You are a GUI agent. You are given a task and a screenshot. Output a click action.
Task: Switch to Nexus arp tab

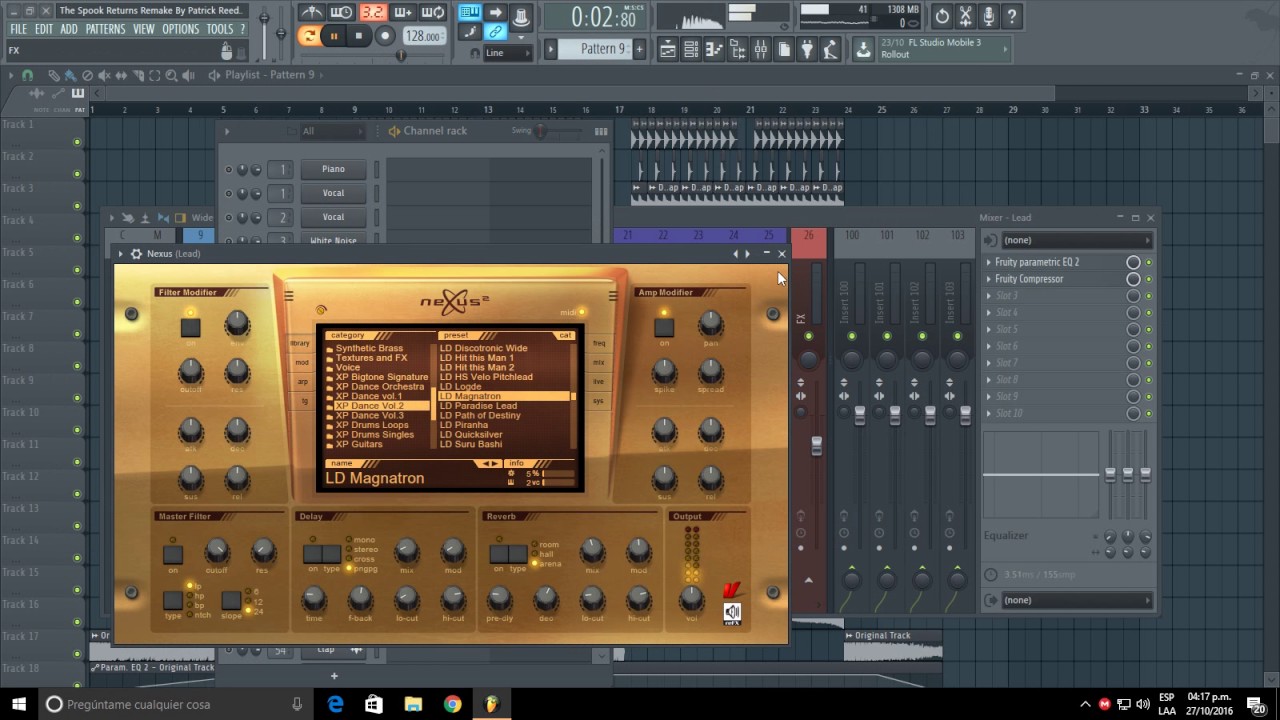click(x=301, y=382)
